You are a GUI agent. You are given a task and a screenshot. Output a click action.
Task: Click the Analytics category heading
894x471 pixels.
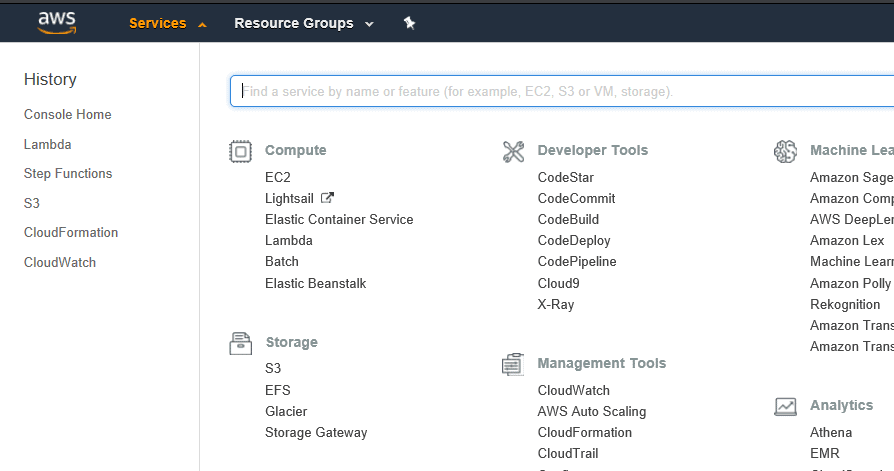coord(842,405)
